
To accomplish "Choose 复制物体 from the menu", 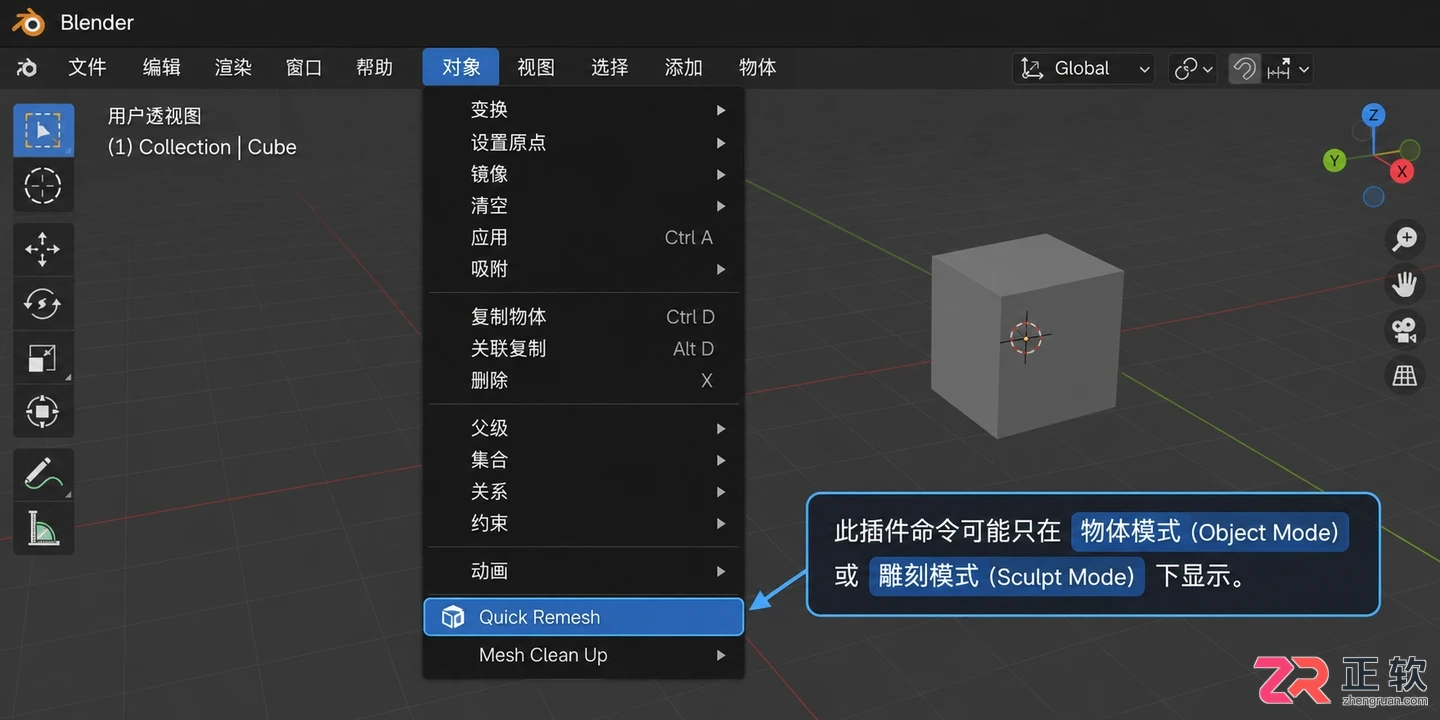I will click(585, 317).
